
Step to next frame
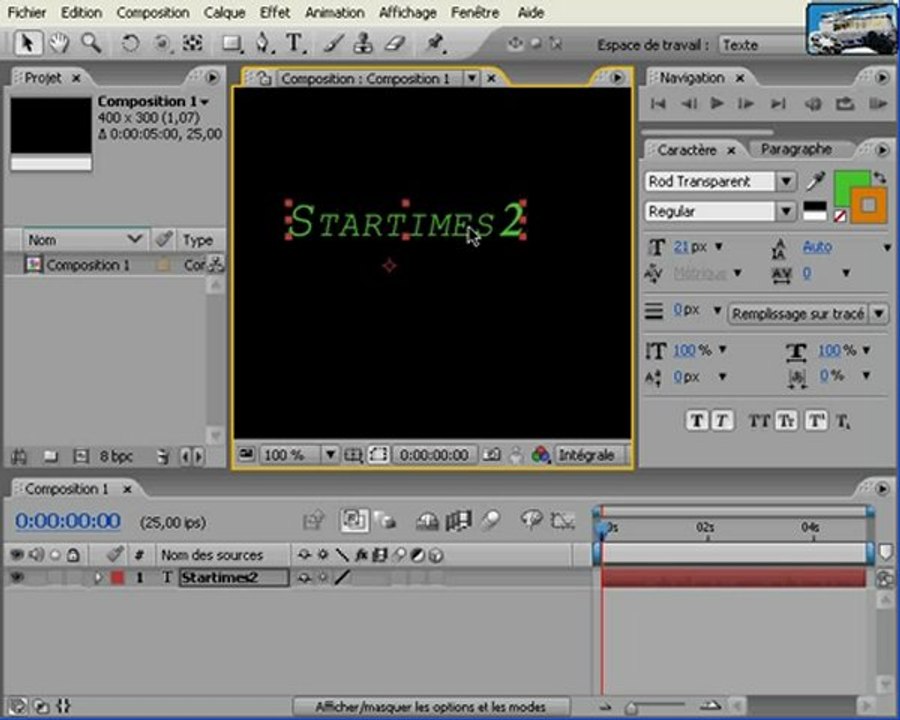tap(746, 104)
